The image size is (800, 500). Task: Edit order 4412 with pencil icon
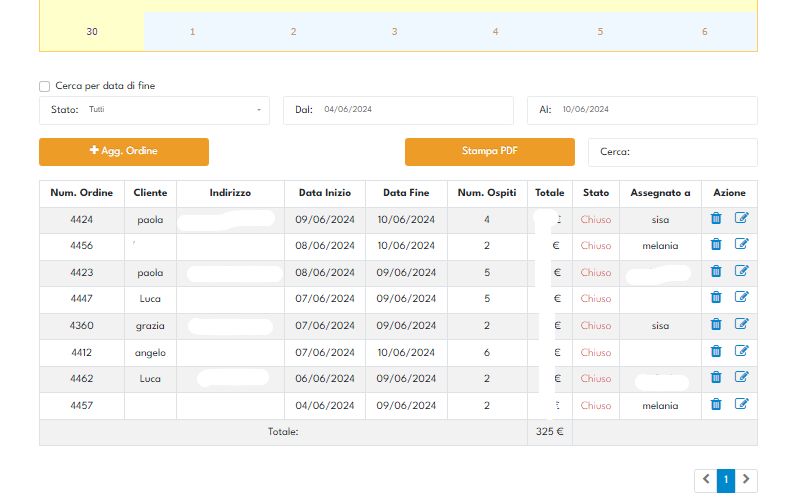[x=741, y=351]
